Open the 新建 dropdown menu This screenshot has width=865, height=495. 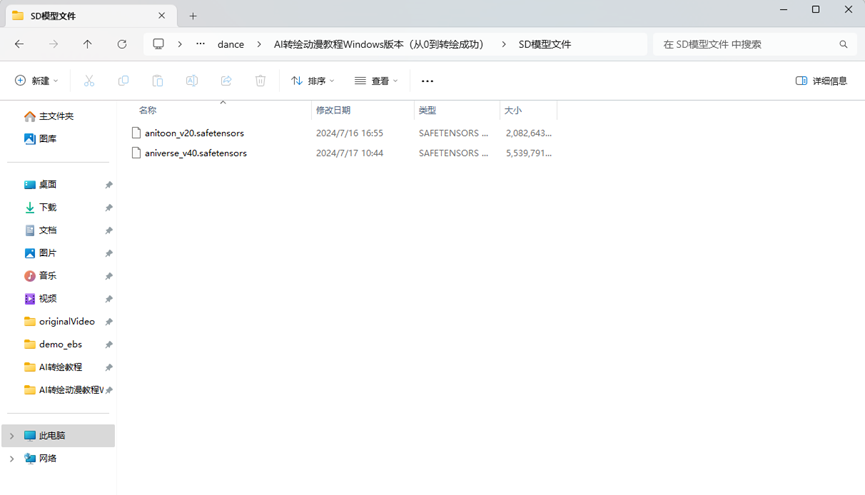tap(36, 81)
